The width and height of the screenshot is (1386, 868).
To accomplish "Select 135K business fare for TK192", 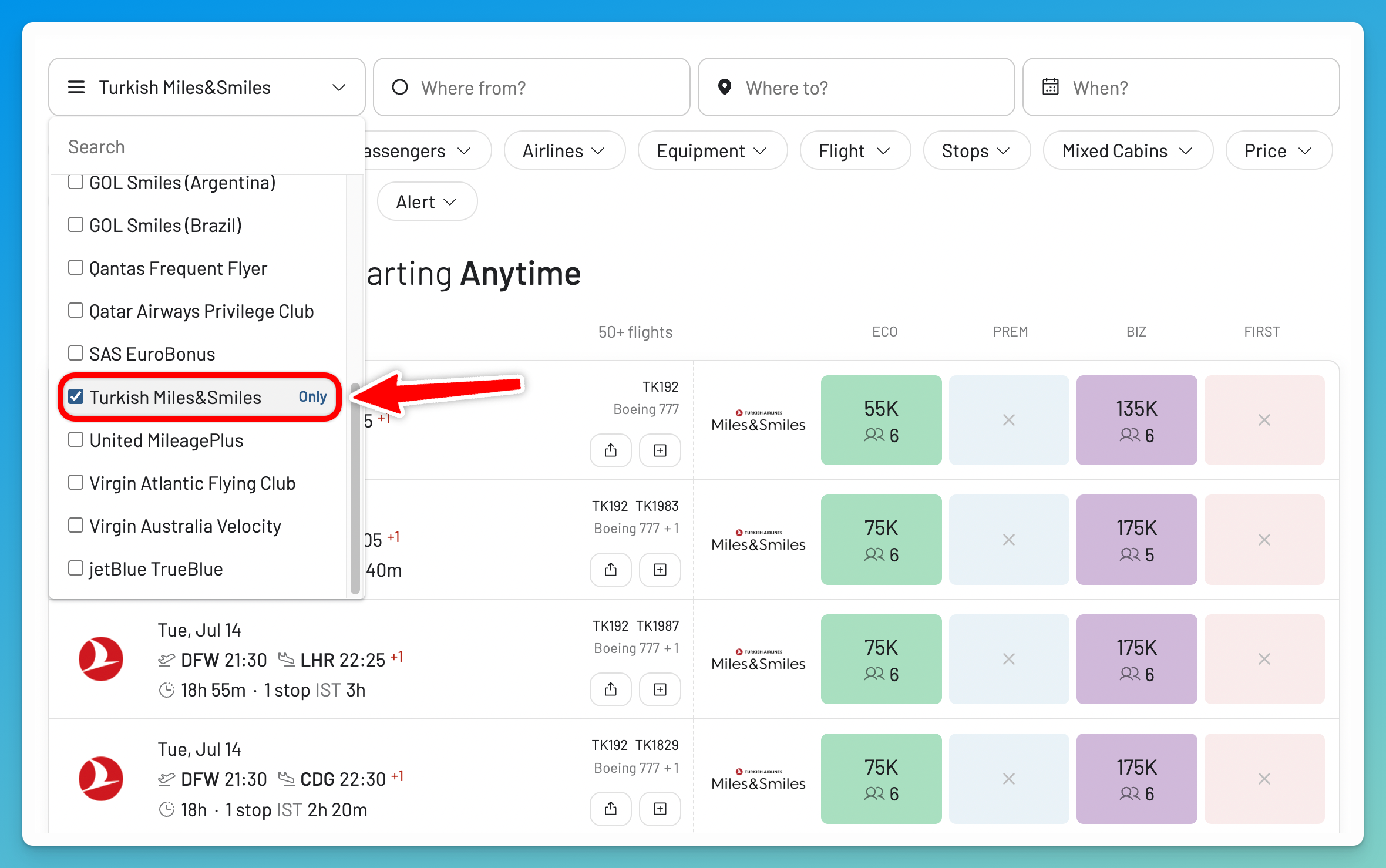I will 1136,420.
